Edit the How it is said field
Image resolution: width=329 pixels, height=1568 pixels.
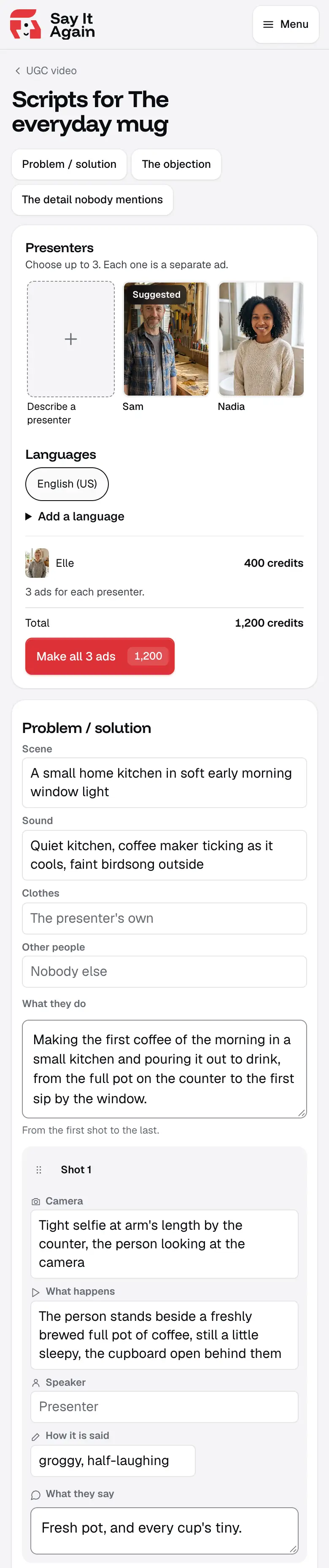tap(113, 1460)
